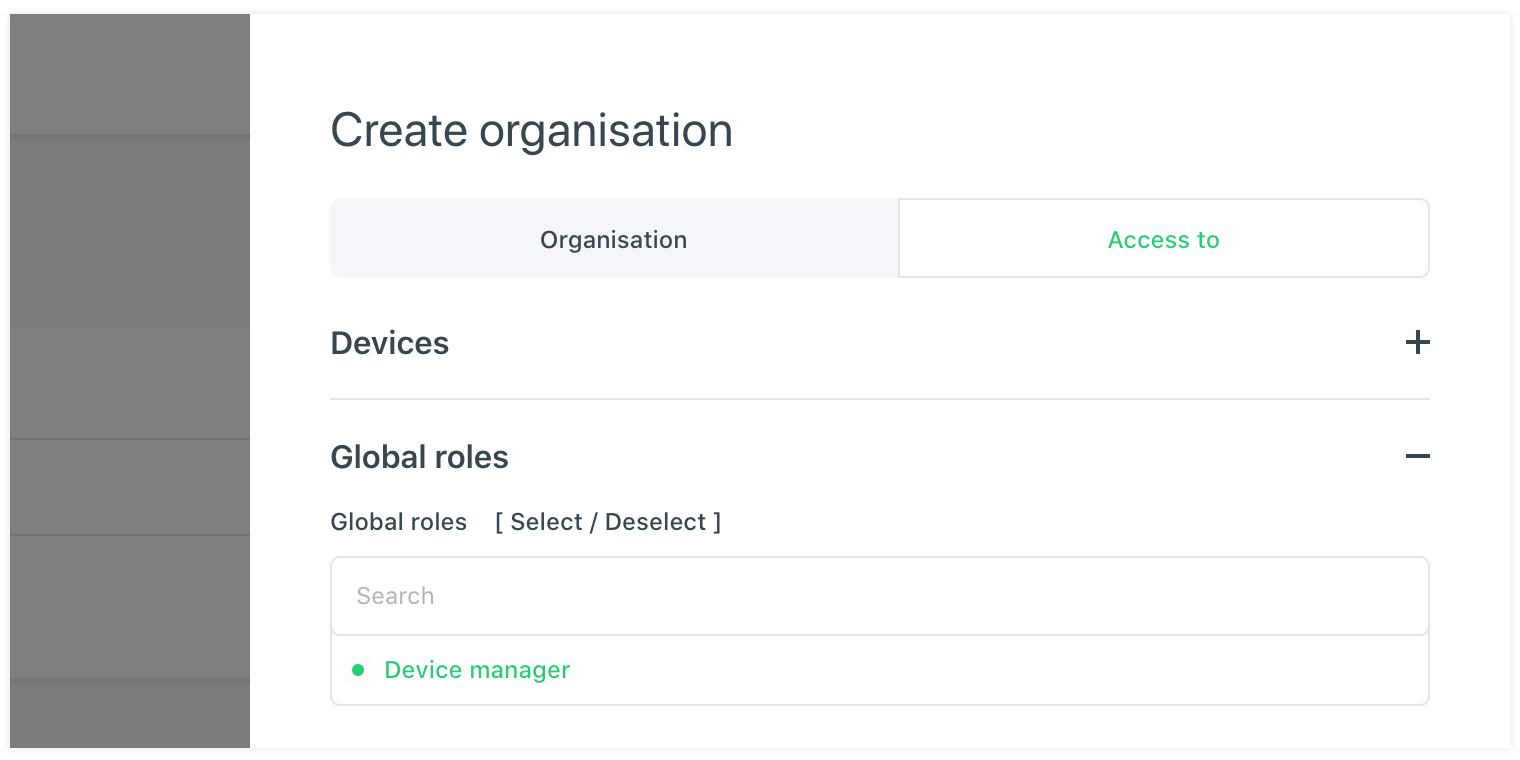Click the bold Global roles heading
Screen dimensions: 1520x760
click(x=419, y=457)
